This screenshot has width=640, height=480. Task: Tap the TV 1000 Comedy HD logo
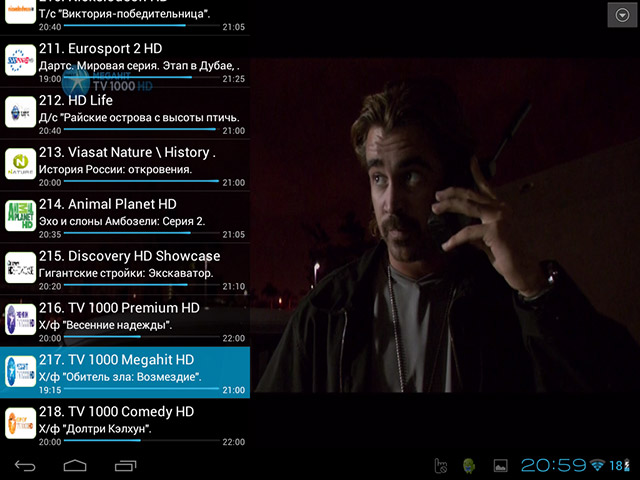(20, 423)
